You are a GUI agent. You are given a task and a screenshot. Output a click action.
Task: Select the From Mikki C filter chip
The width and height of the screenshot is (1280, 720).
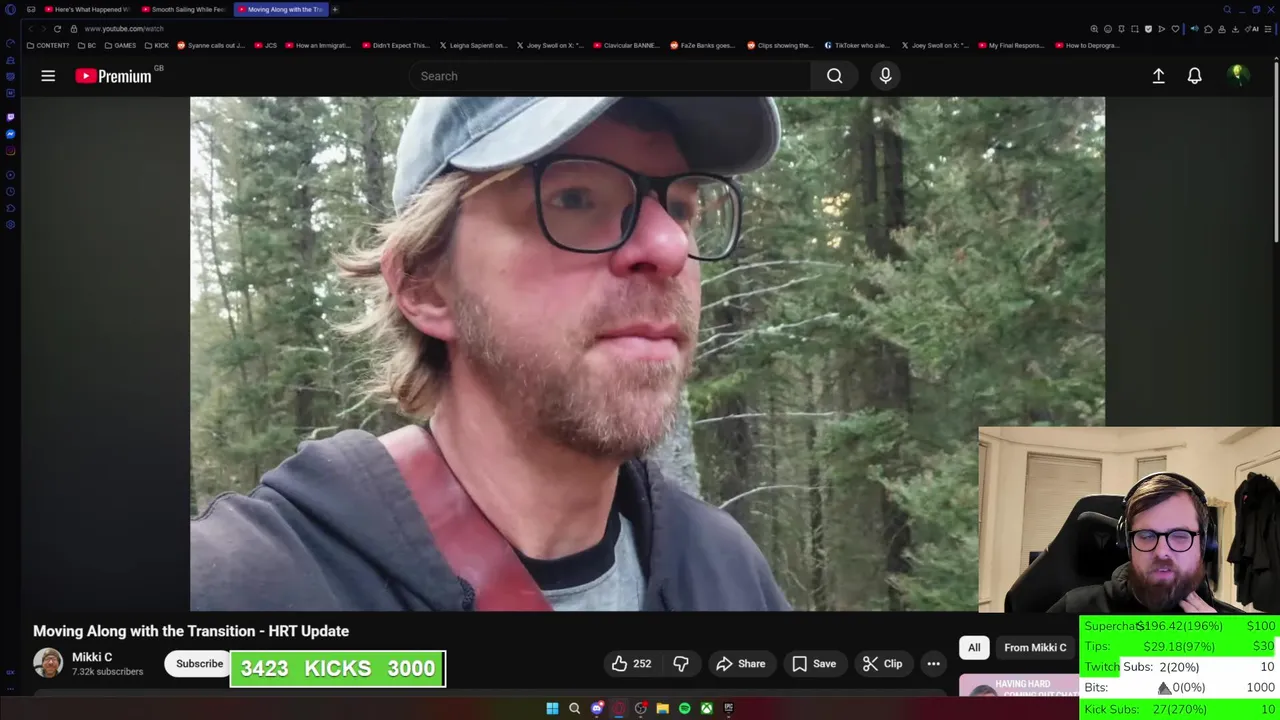1035,648
